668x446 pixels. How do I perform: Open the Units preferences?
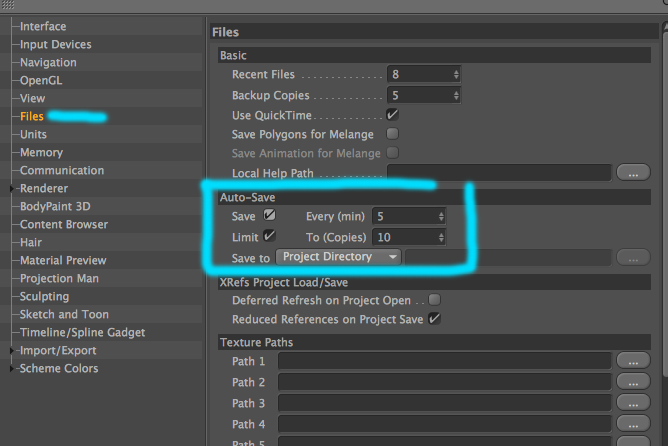click(33, 134)
